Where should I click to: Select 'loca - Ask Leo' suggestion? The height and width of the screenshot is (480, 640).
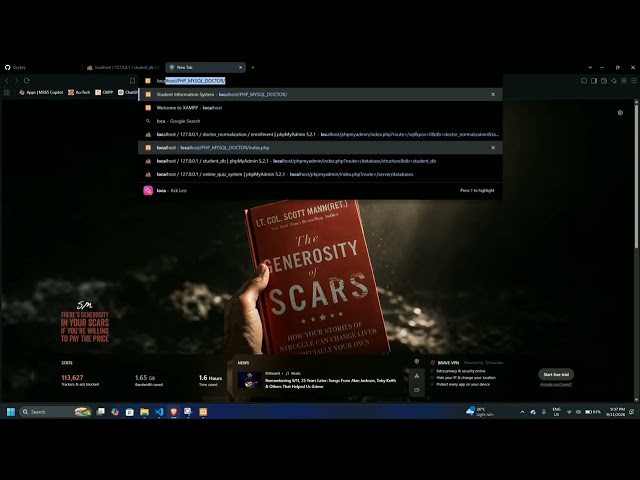point(320,191)
